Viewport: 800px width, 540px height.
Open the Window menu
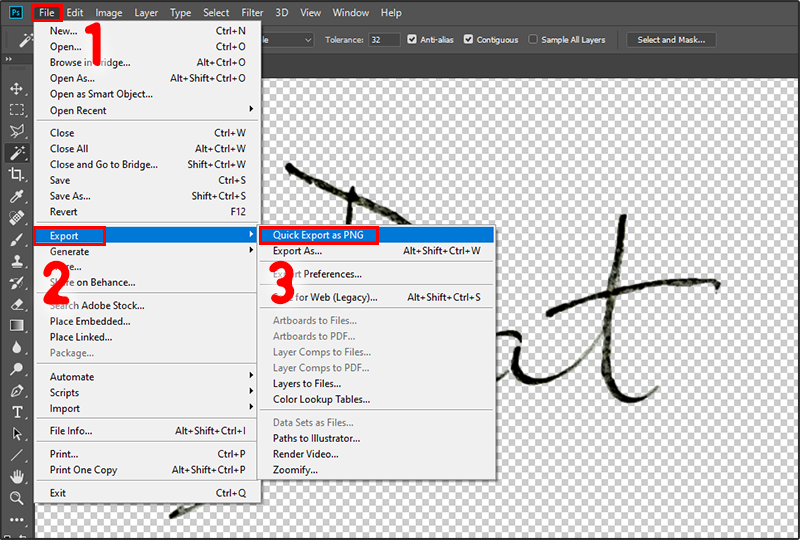(351, 12)
